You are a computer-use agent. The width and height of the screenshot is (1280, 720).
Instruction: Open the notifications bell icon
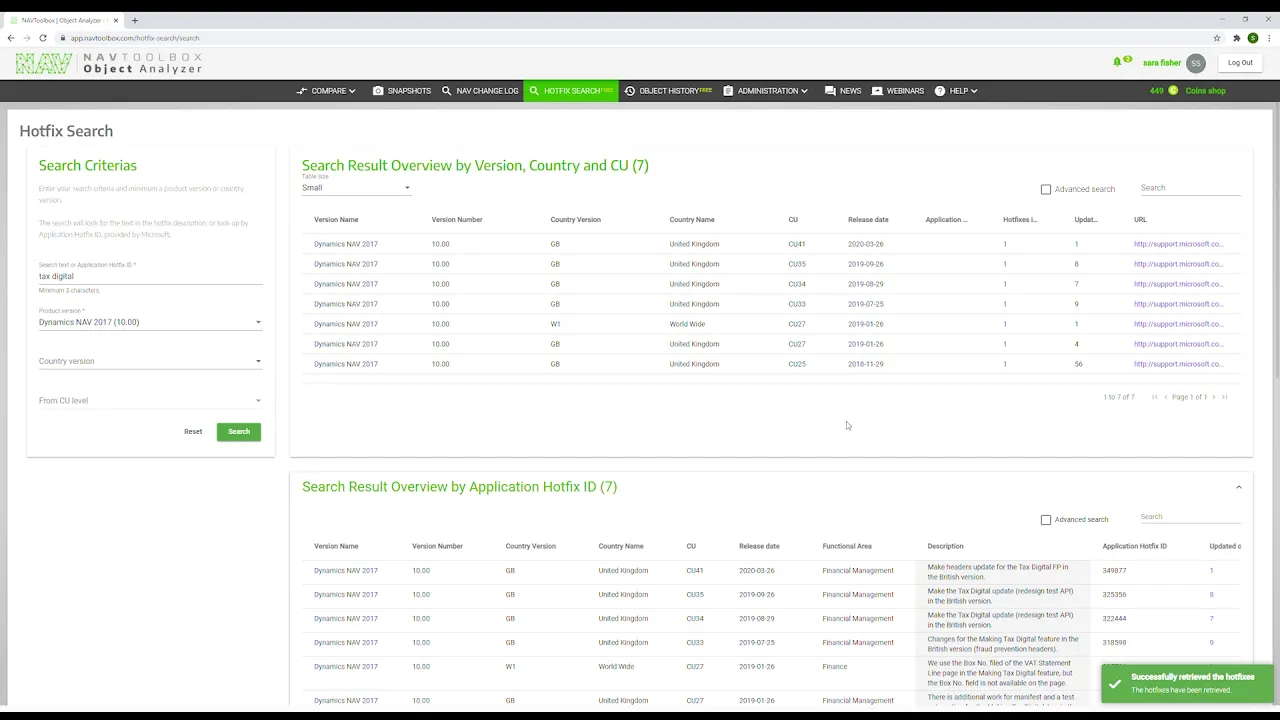click(1117, 62)
